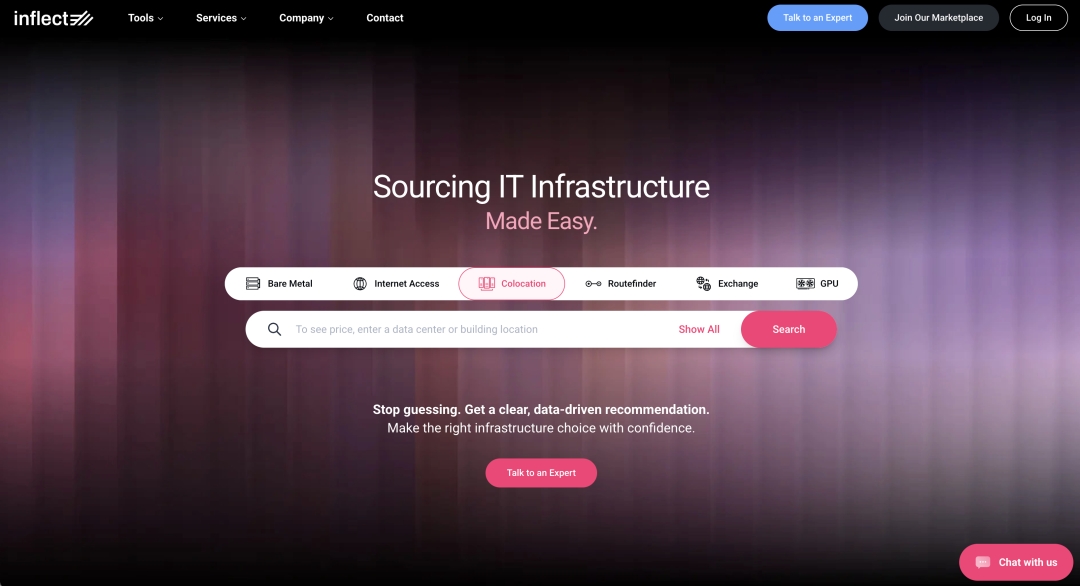Click the Internet Access globe icon
Viewport: 1080px width, 586px height.
coord(360,284)
